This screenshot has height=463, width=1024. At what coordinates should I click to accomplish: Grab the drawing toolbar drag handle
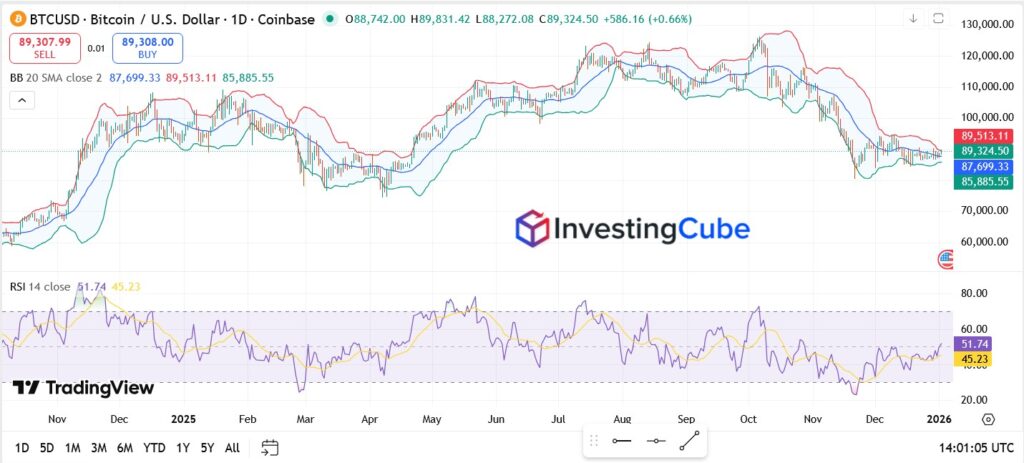593,440
